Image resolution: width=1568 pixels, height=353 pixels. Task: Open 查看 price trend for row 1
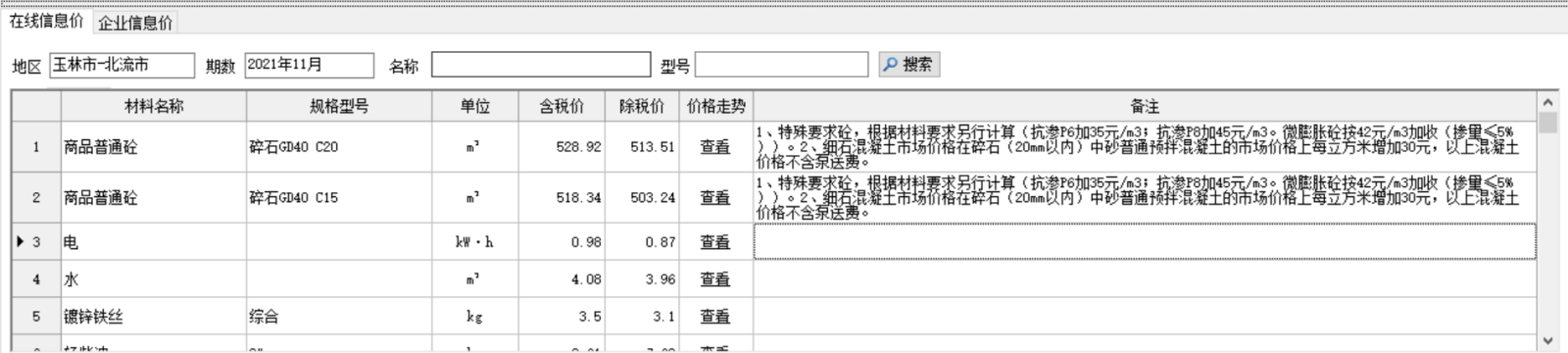715,147
